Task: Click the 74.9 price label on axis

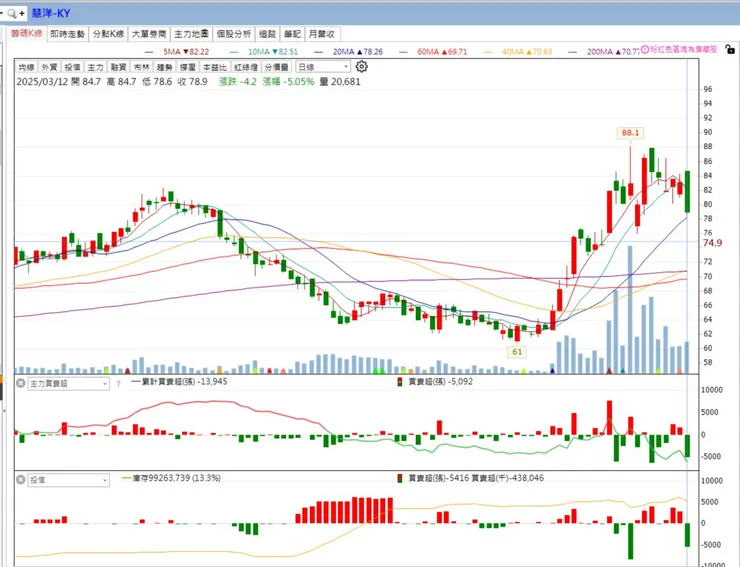Action: 713,243
